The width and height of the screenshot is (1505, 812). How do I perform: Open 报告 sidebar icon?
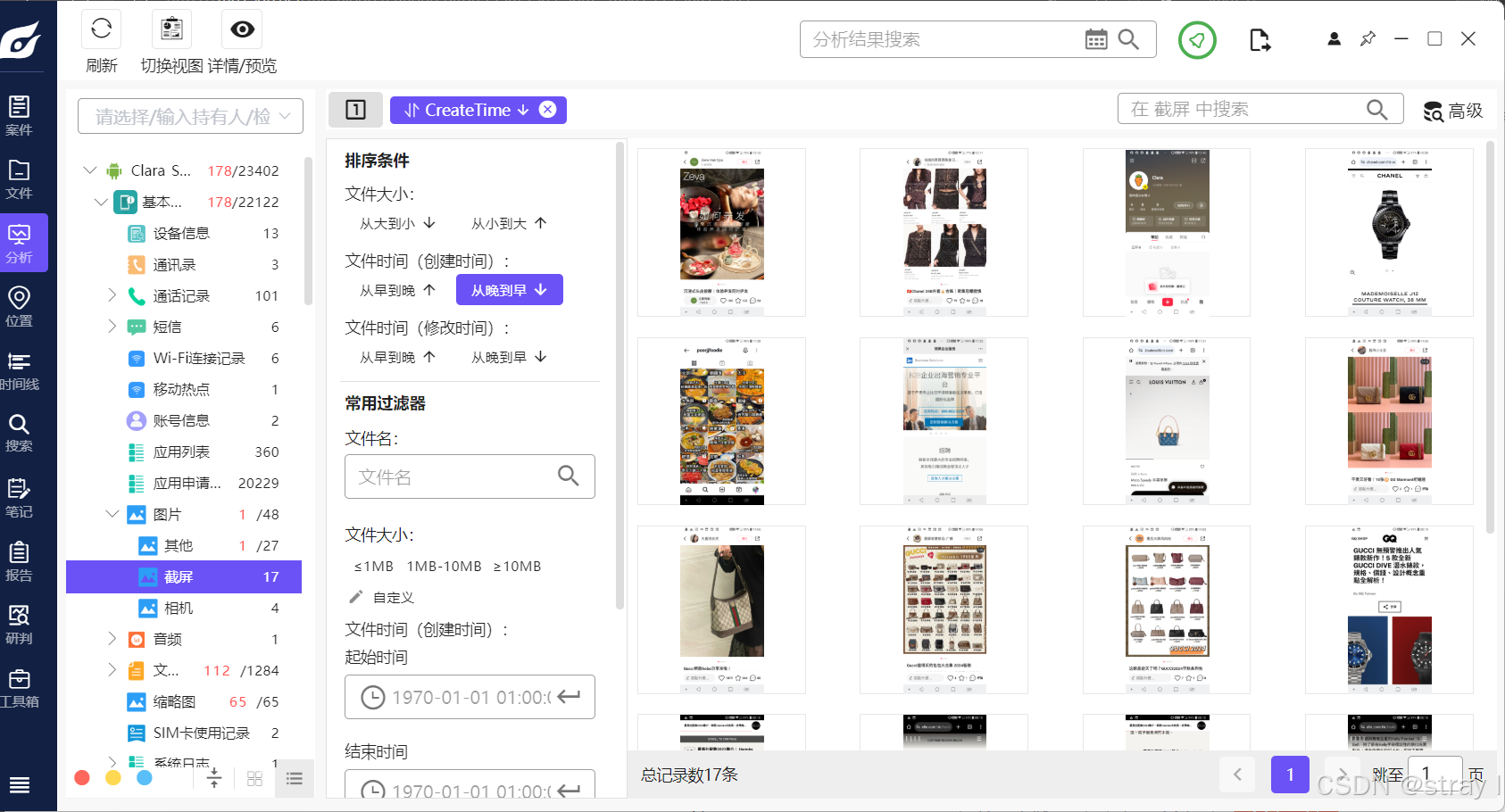pos(20,561)
